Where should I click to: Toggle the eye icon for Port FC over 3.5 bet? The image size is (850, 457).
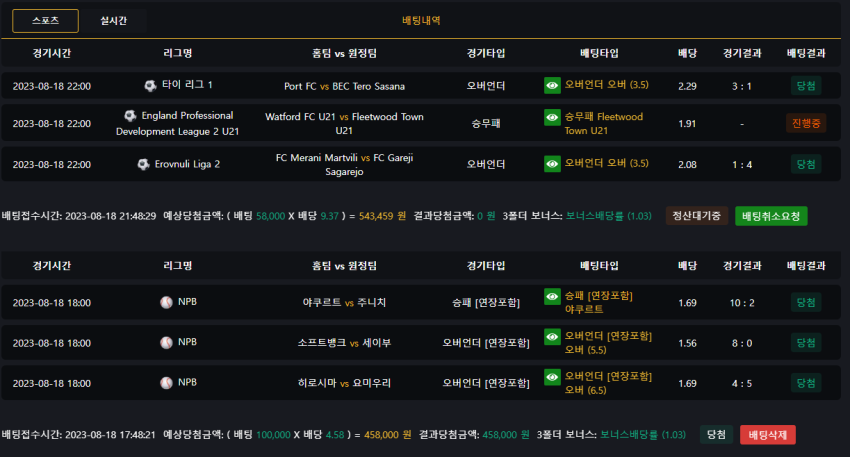point(552,85)
